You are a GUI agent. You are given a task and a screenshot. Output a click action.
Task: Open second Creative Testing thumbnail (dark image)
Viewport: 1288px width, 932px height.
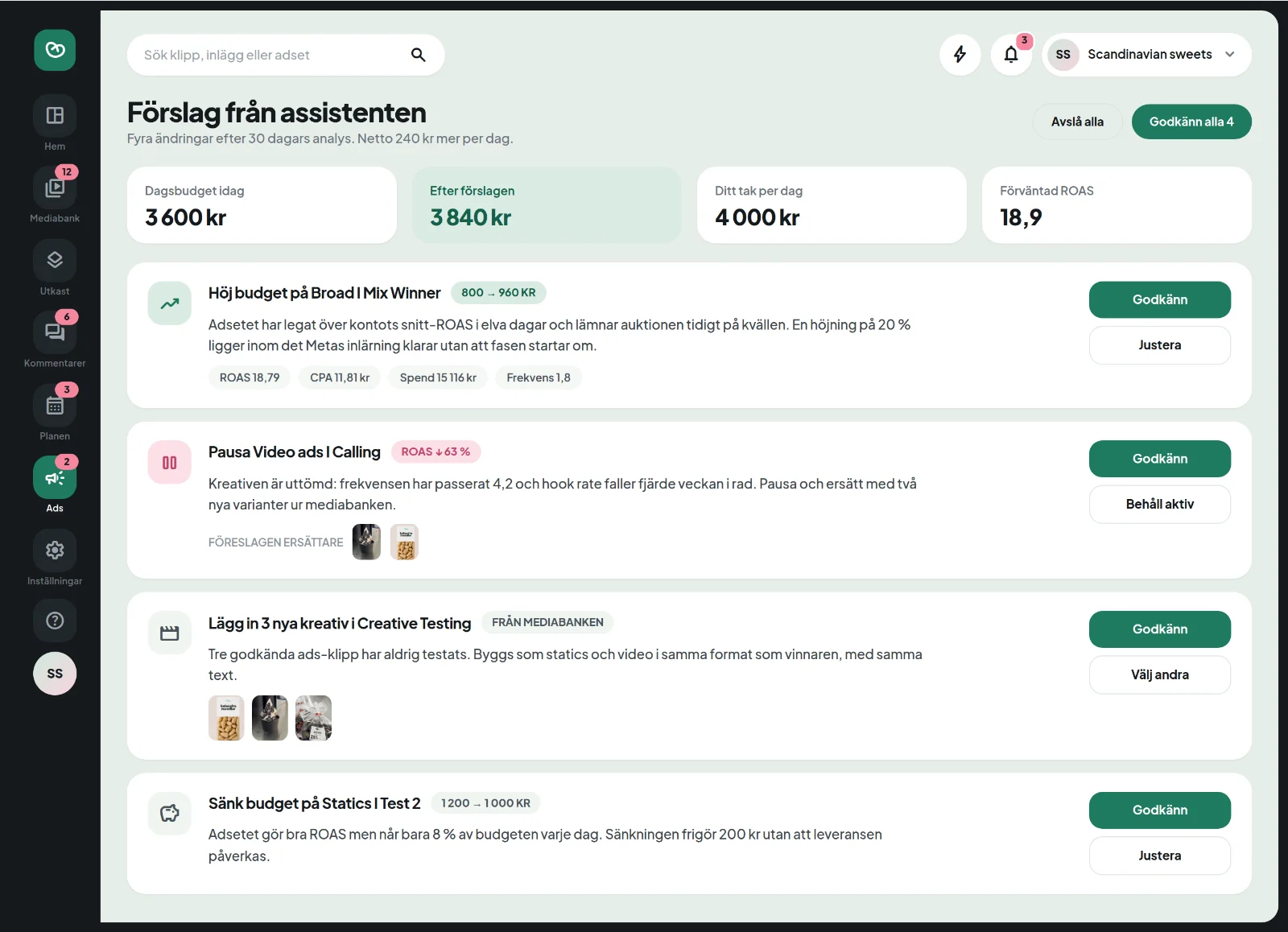click(270, 718)
